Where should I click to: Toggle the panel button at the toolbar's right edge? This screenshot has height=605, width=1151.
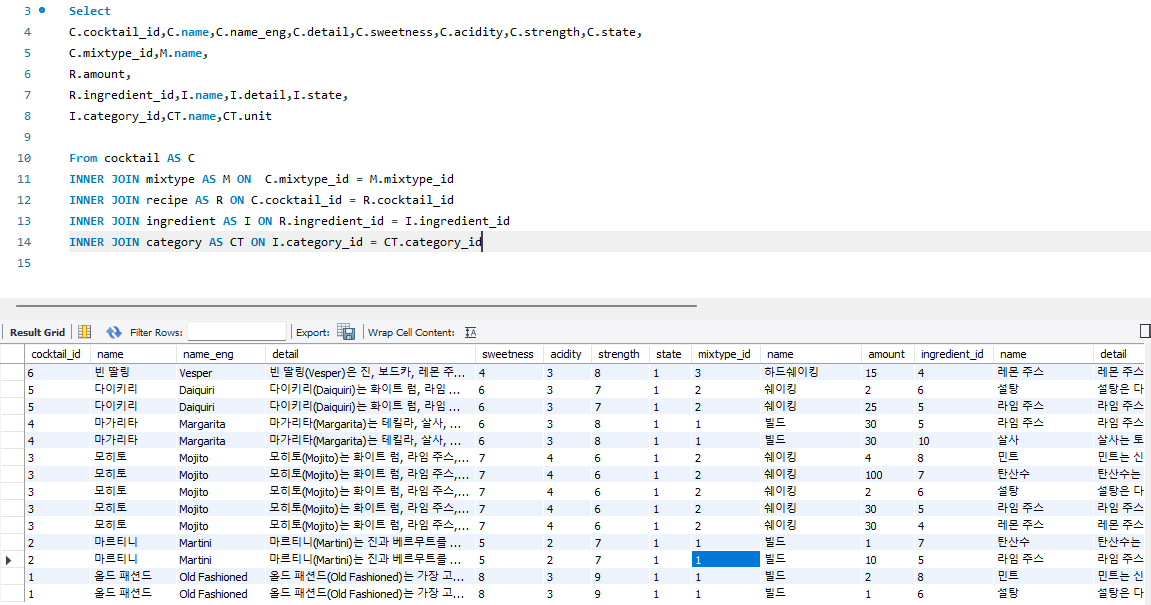click(1145, 332)
